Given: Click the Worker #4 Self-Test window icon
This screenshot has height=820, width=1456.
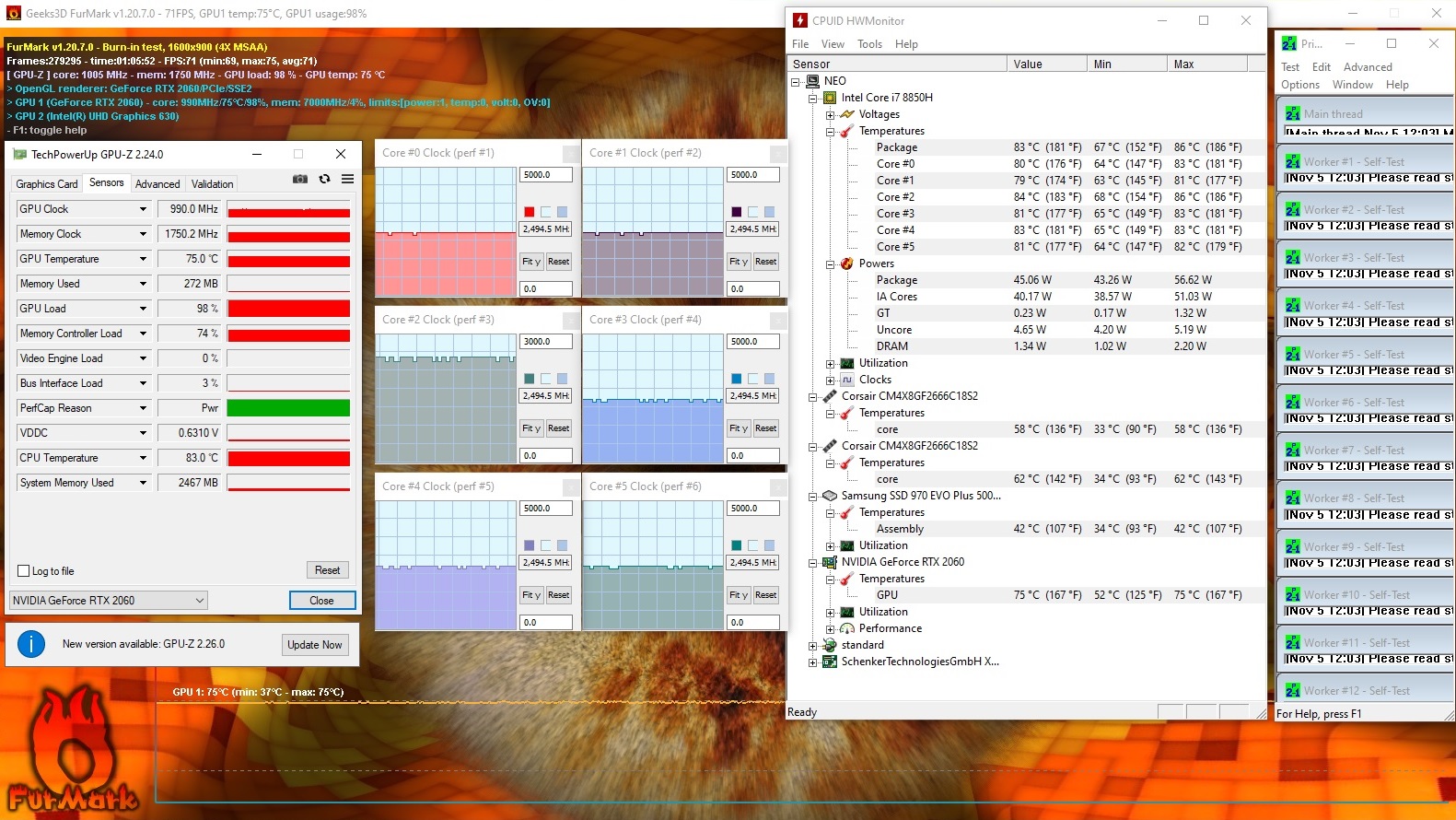Looking at the screenshot, I should coord(1293,305).
